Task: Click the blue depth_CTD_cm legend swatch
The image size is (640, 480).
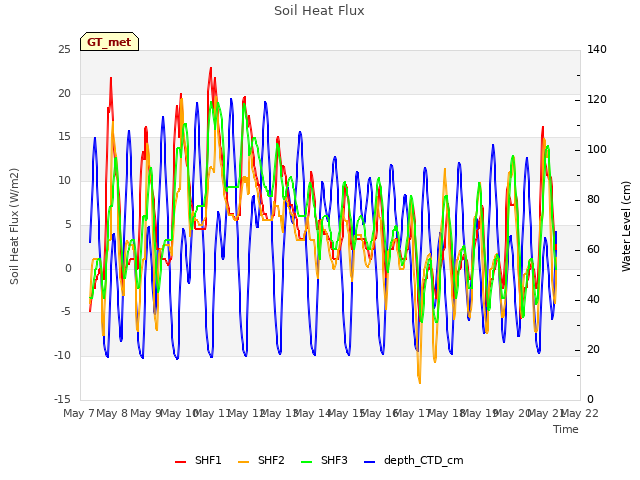Action: pos(369,462)
